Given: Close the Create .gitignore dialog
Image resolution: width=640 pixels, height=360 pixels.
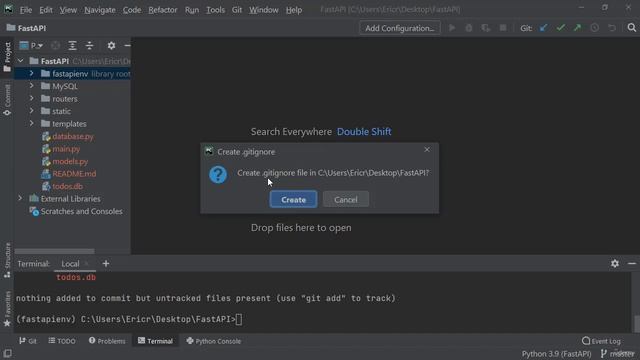Looking at the screenshot, I should coord(427,150).
